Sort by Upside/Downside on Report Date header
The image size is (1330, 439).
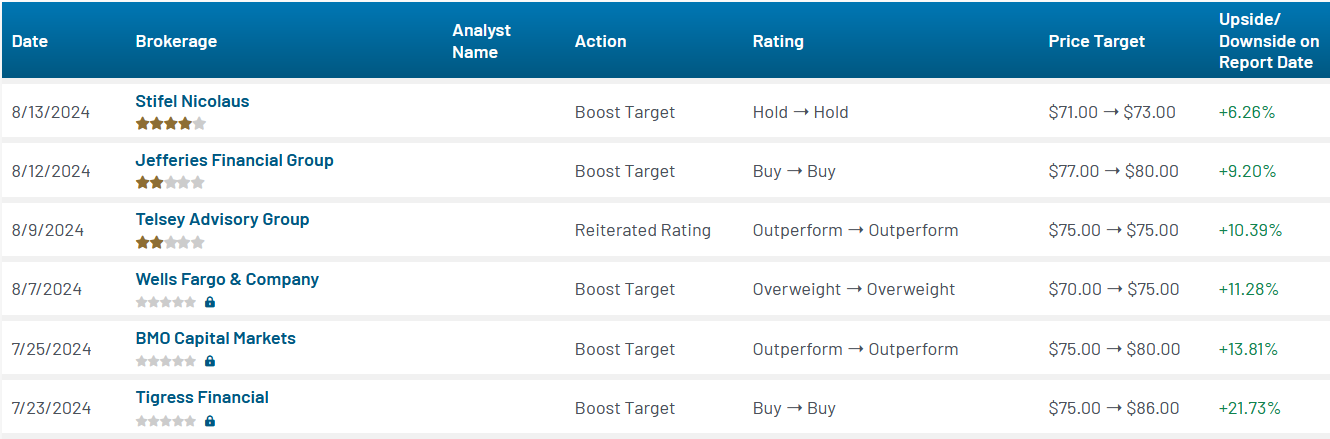point(1269,41)
